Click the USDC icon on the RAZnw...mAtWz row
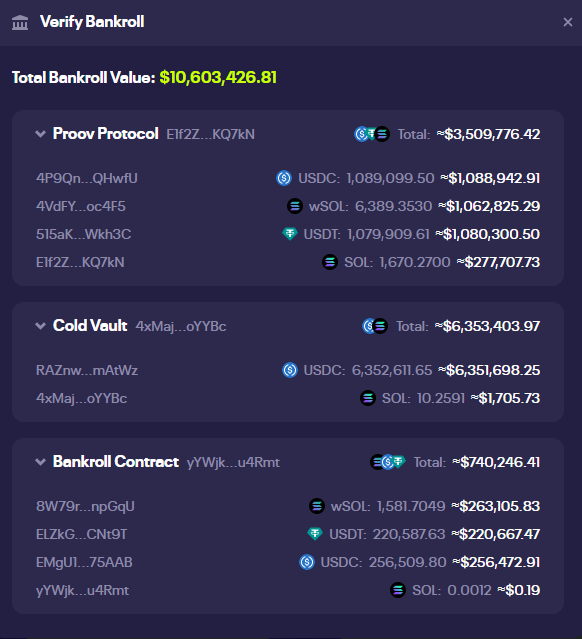582x639 pixels. point(290,370)
